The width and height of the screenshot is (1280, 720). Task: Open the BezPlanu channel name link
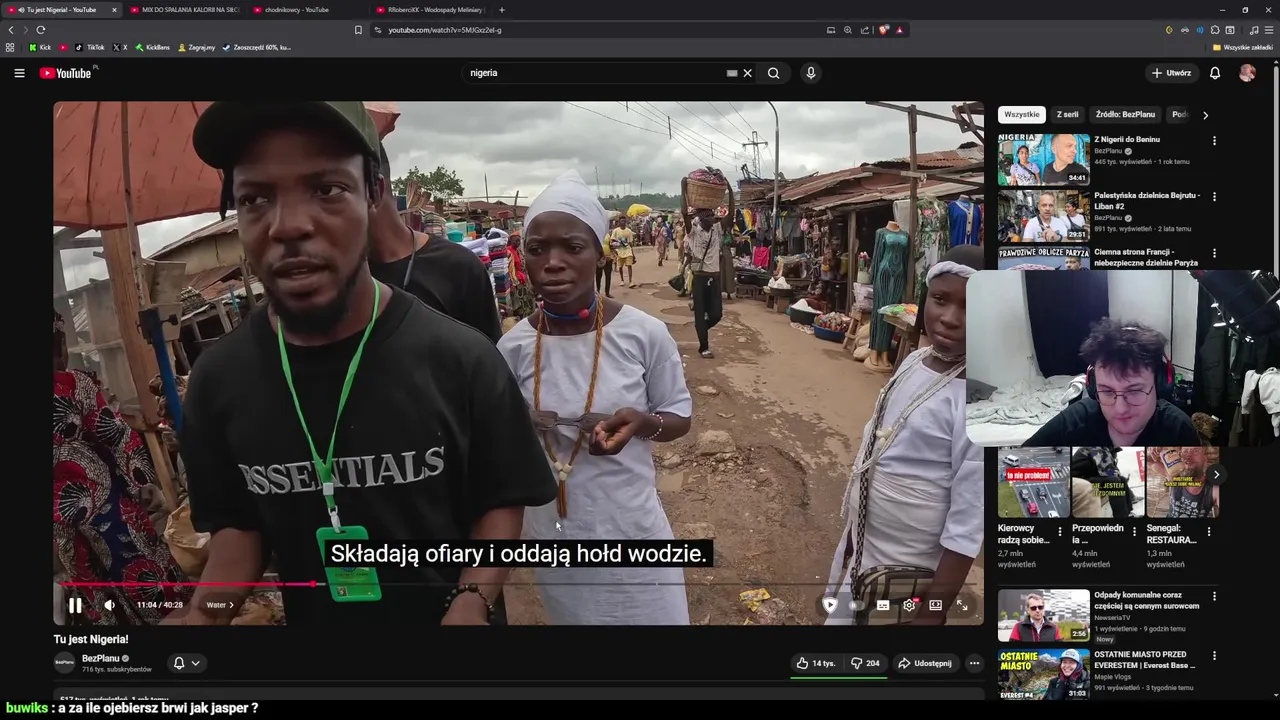pos(100,658)
